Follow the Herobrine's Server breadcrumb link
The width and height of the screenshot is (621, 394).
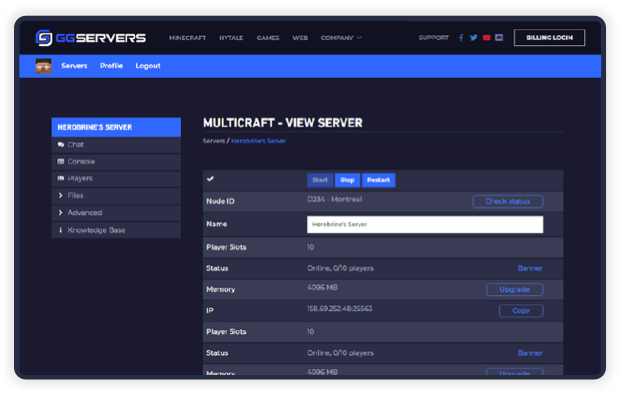pos(258,141)
